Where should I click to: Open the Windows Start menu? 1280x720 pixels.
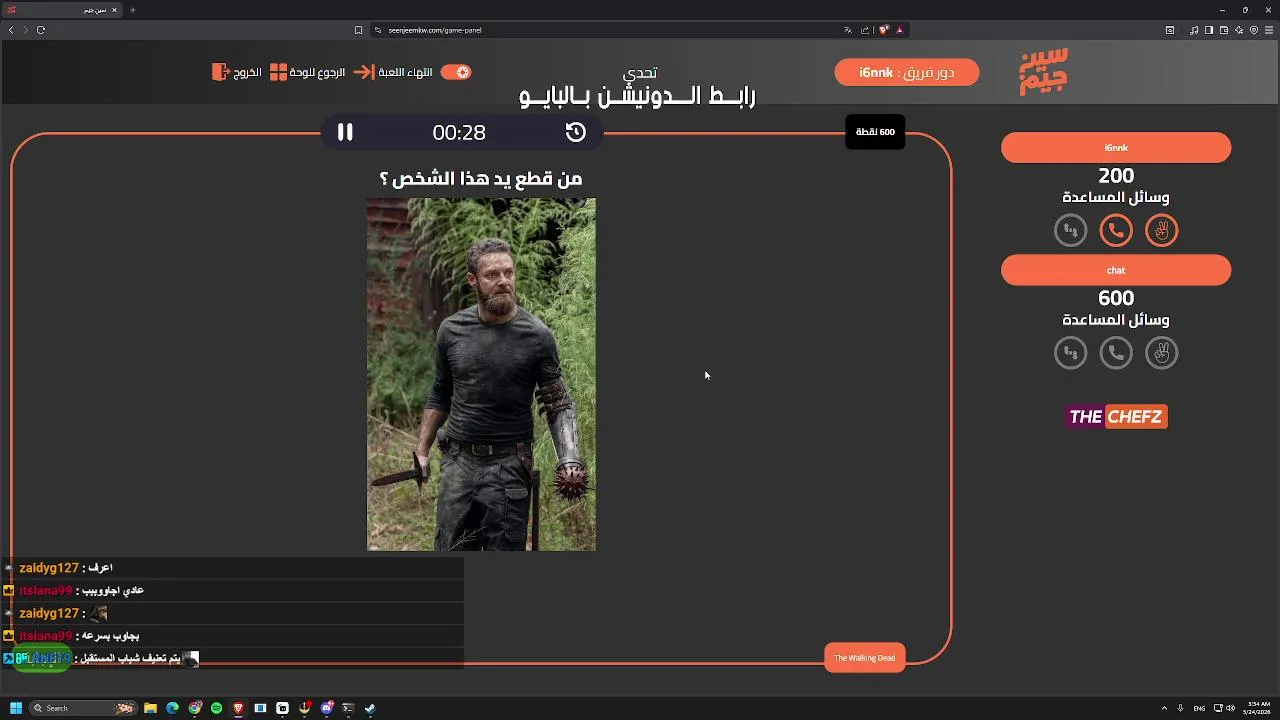15,708
